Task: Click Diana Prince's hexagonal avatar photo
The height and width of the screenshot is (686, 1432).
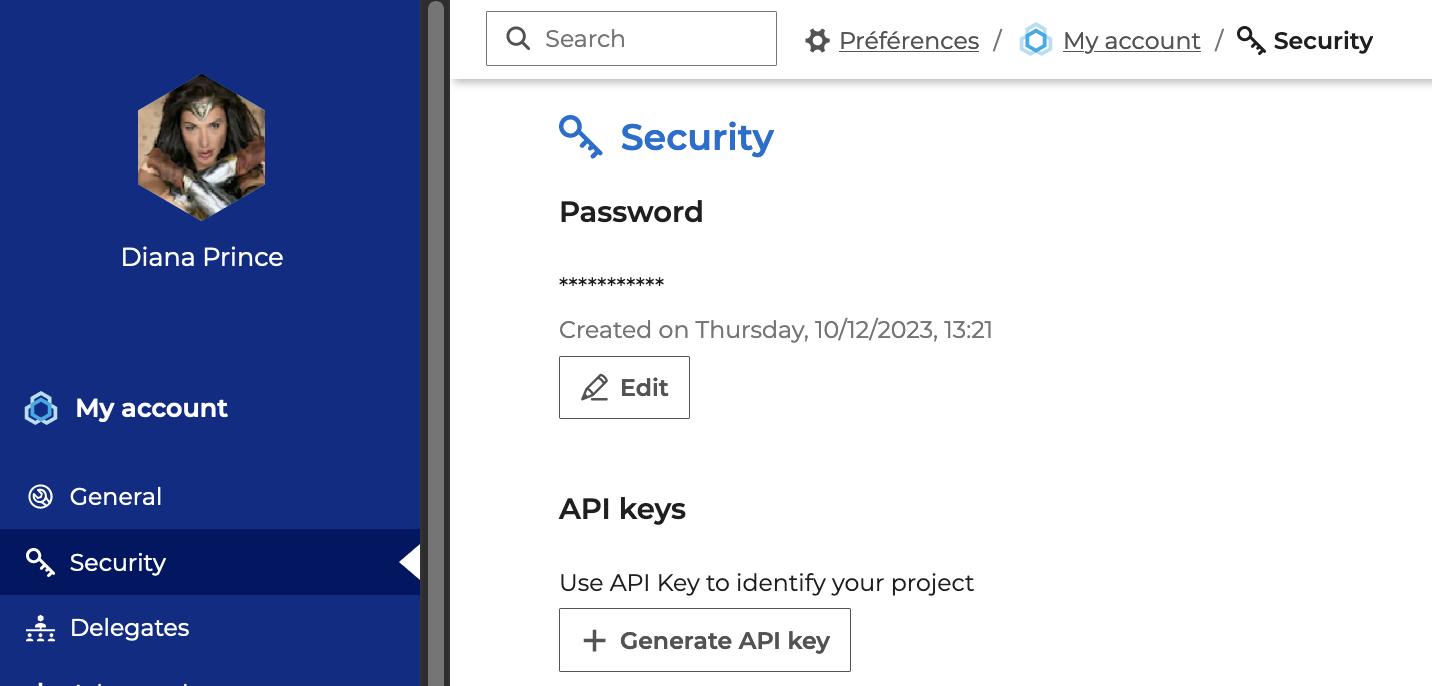Action: coord(202,147)
